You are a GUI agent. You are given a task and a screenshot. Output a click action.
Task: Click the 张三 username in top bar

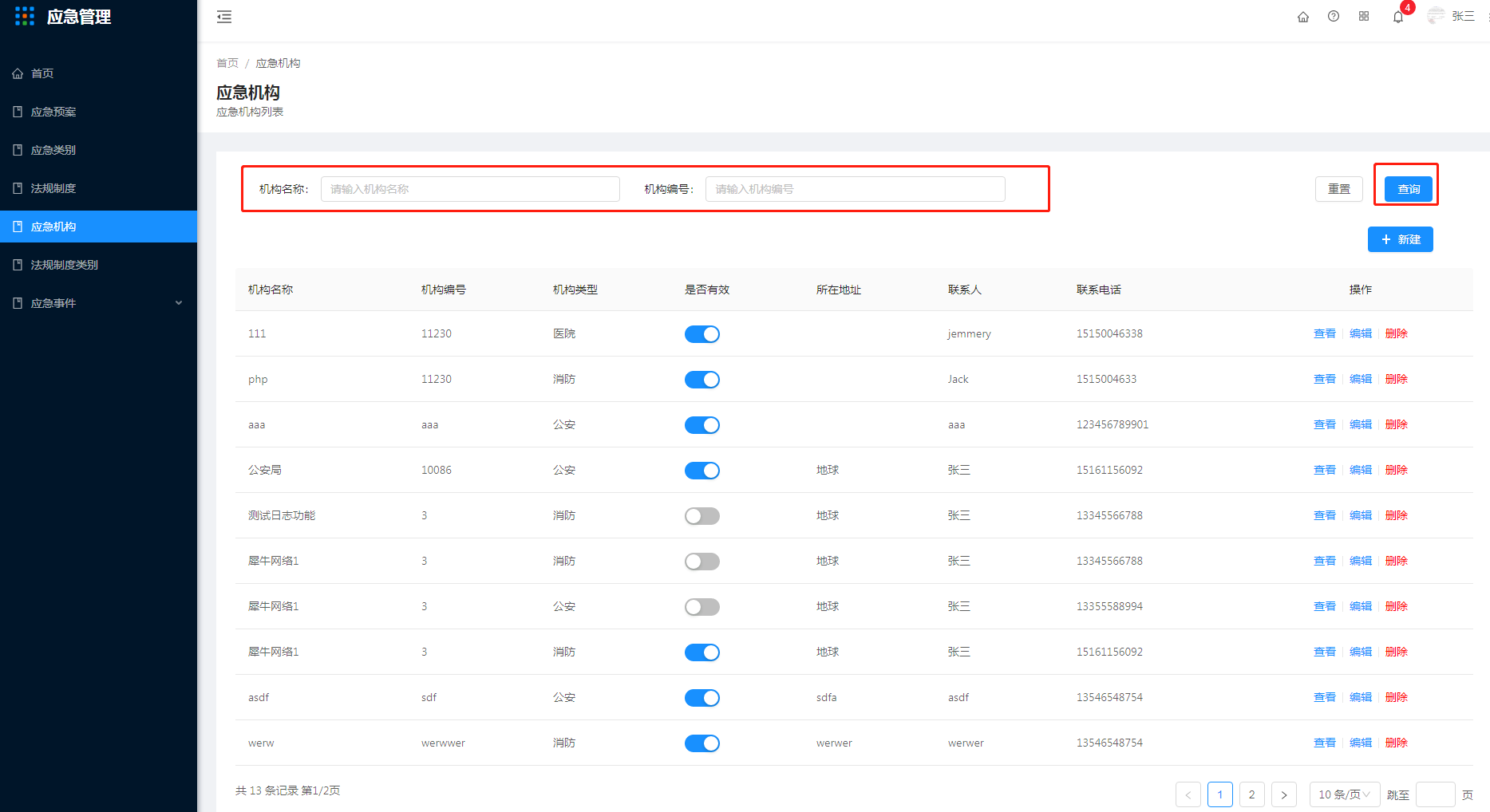point(1463,16)
